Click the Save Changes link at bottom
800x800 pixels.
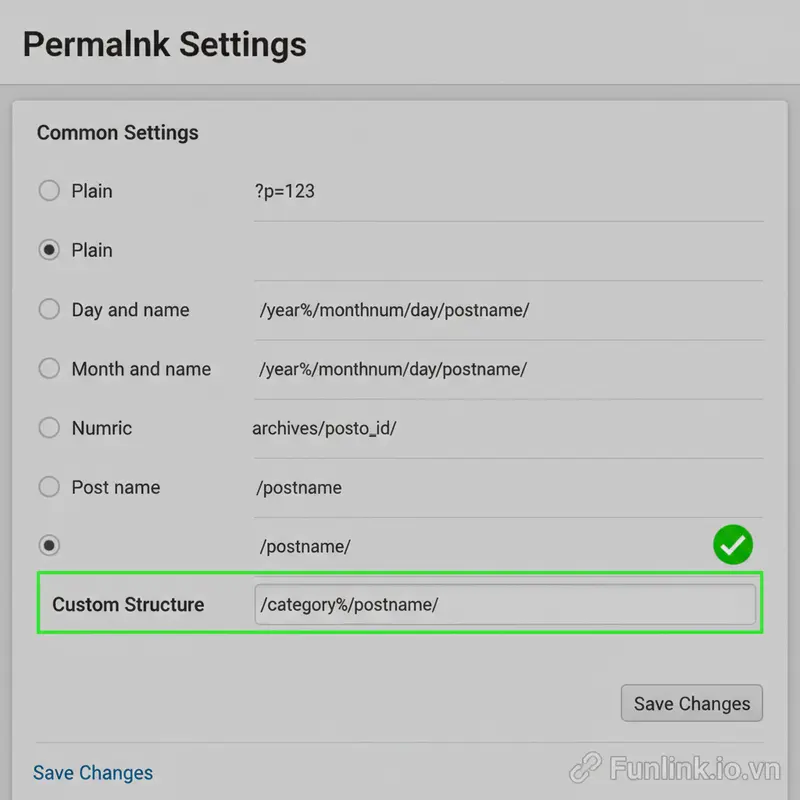92,772
